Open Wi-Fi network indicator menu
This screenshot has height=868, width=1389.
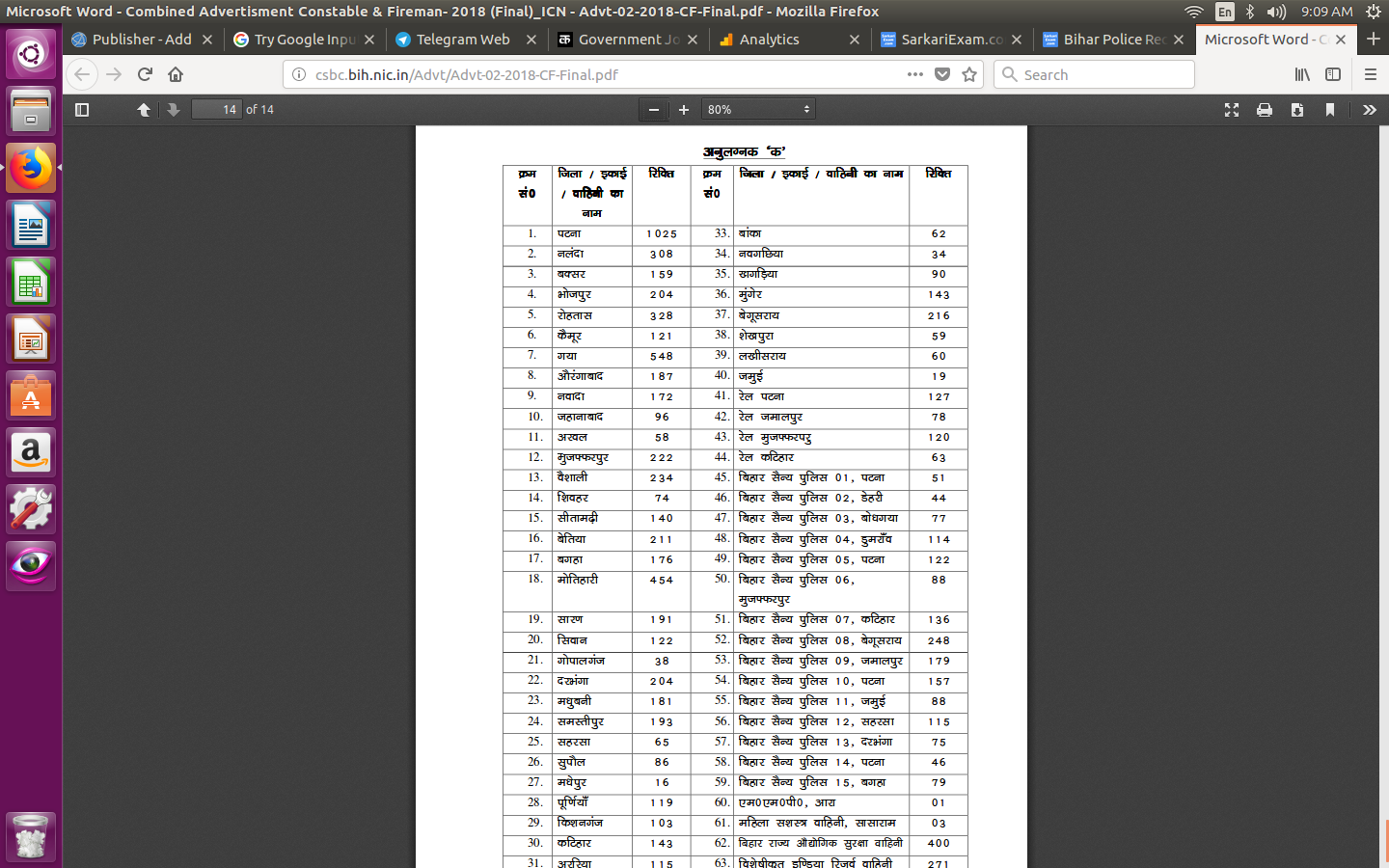(1194, 12)
